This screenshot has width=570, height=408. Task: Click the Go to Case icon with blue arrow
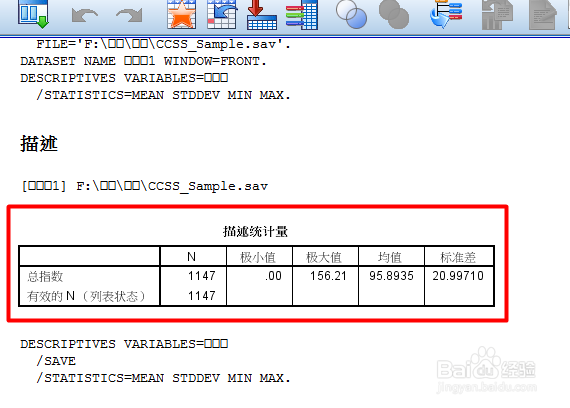pos(222,15)
